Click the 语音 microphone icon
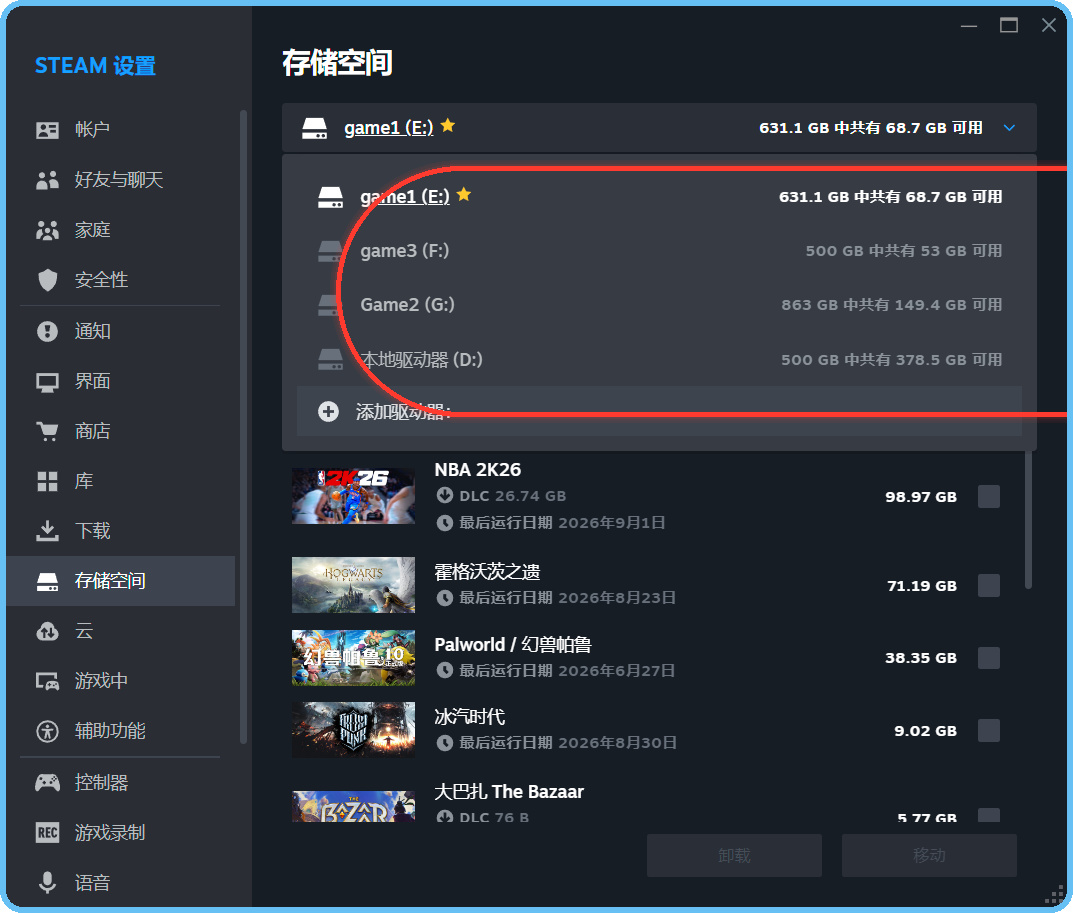Image resolution: width=1073 pixels, height=913 pixels. [x=47, y=882]
